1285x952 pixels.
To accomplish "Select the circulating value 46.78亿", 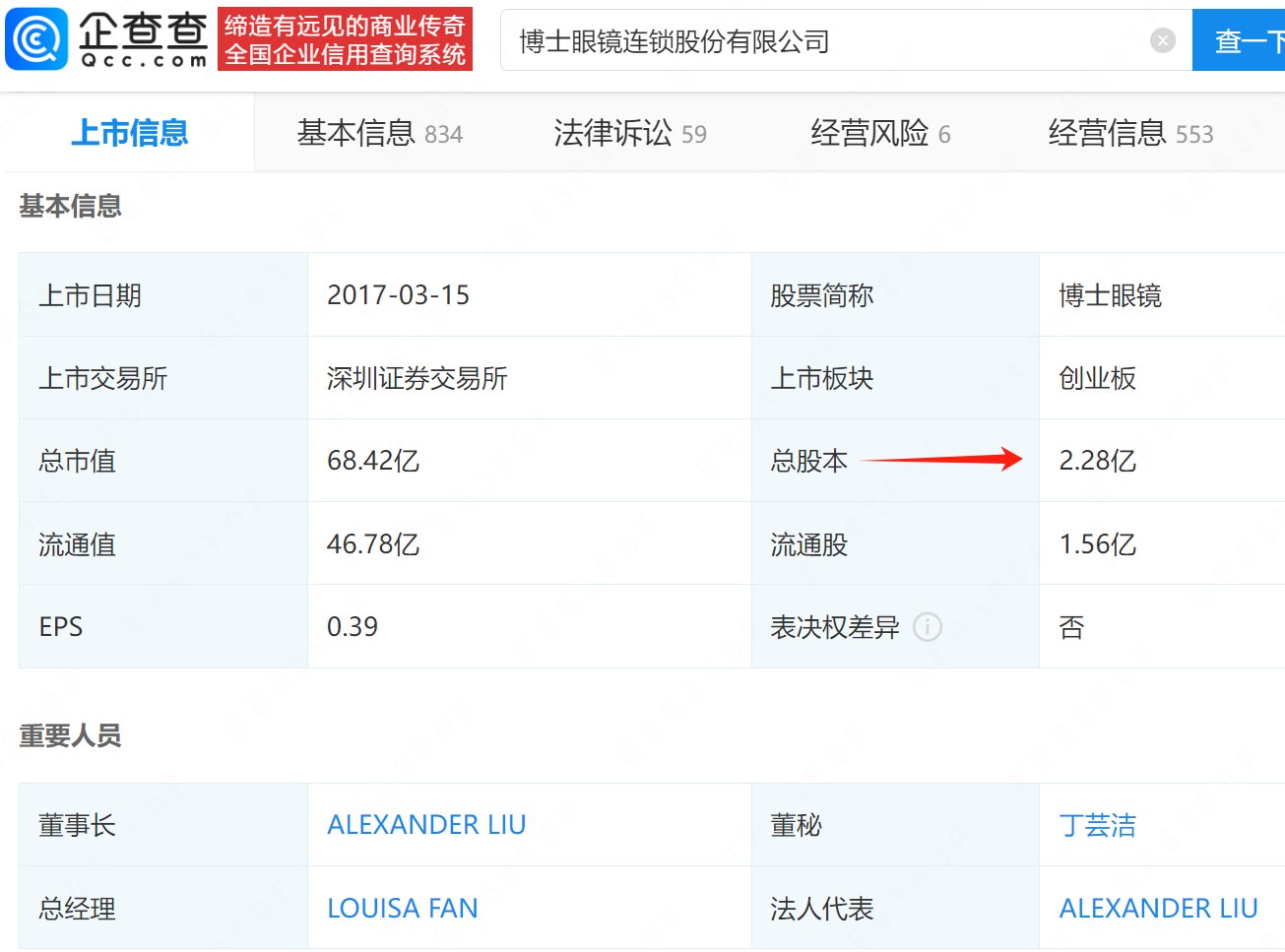I will [373, 544].
